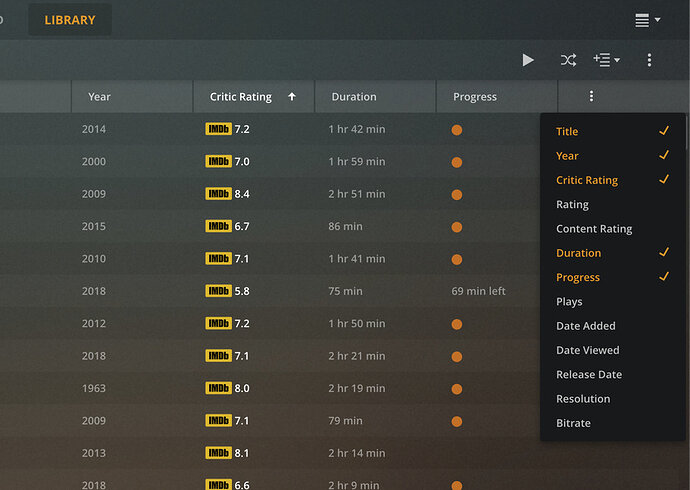Enable the Rating column
Viewport: 690px width, 490px height.
click(x=613, y=204)
